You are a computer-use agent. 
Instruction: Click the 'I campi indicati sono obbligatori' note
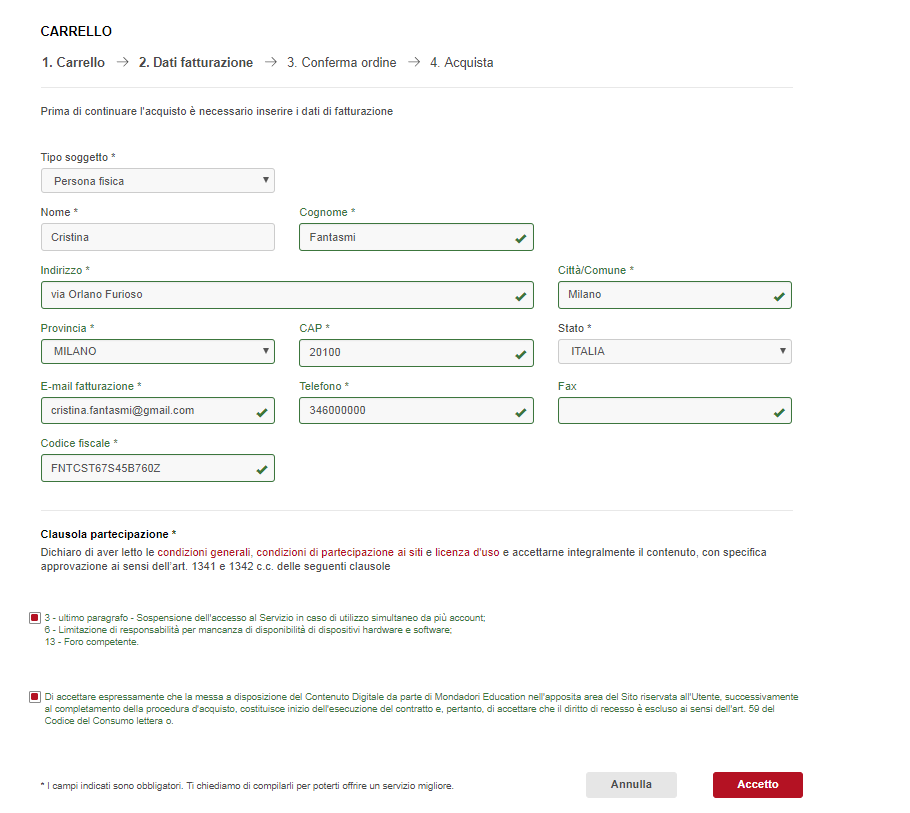point(247,786)
